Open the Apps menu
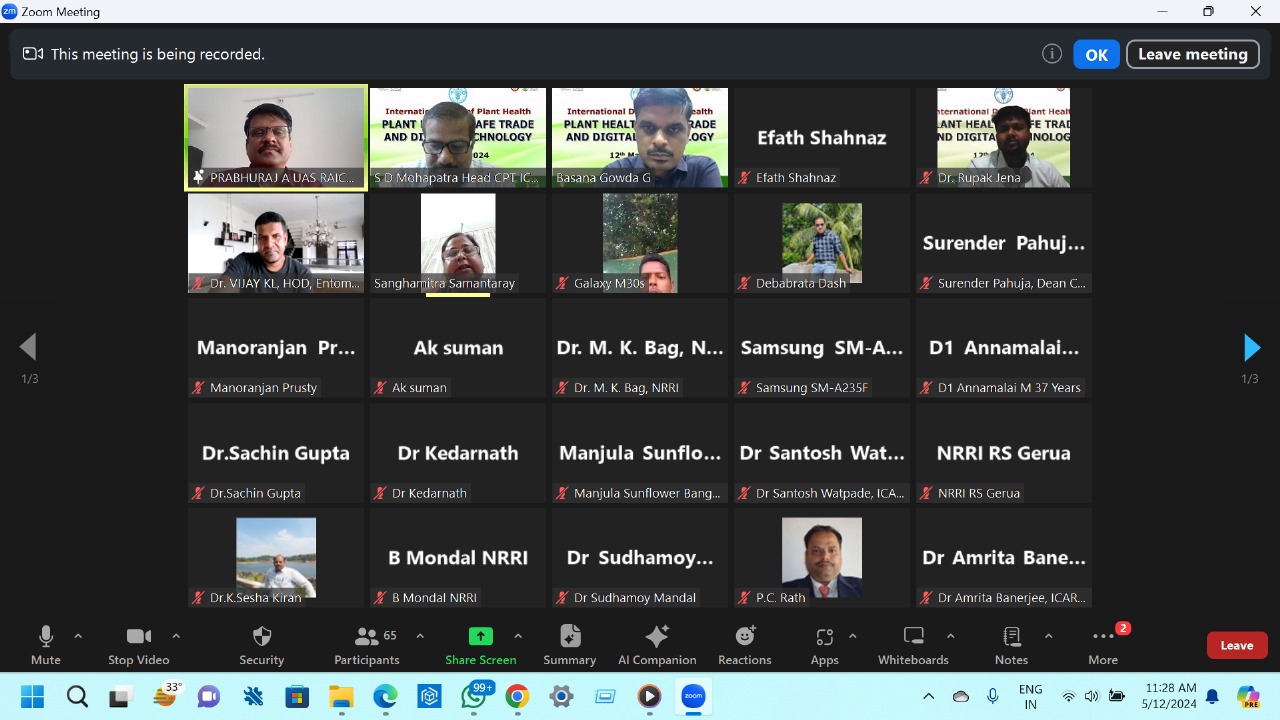This screenshot has height=720, width=1280. [824, 645]
